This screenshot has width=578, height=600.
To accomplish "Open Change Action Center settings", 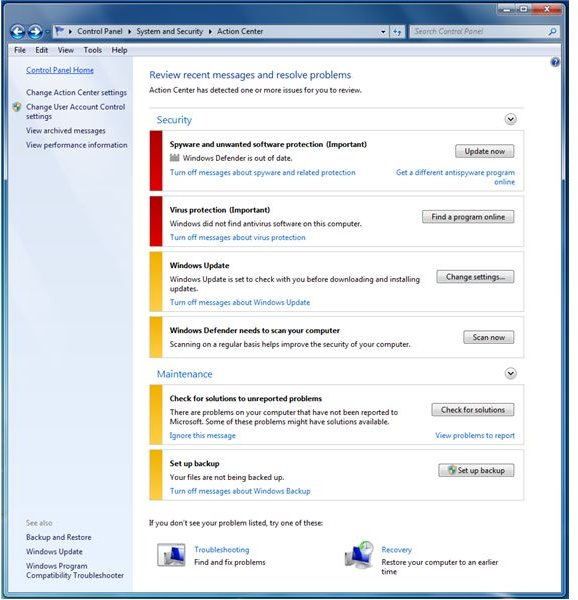I will 77,93.
